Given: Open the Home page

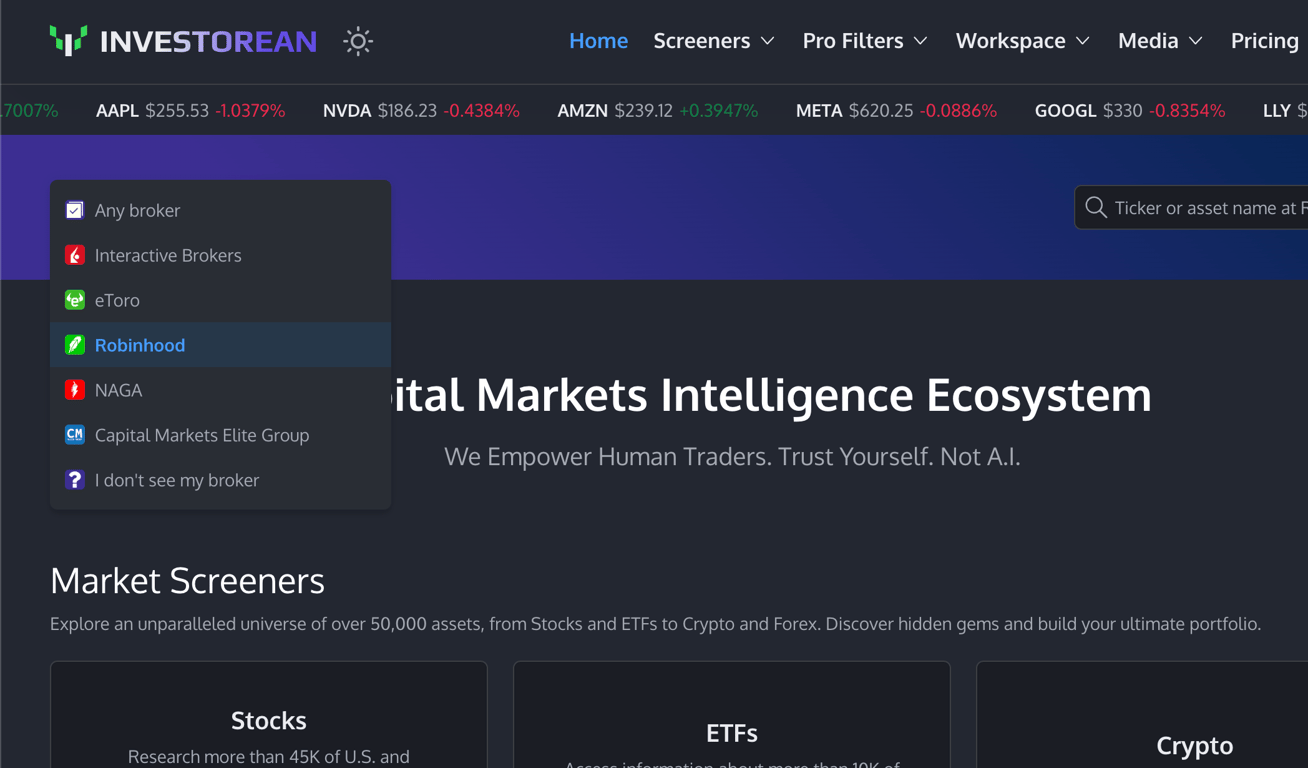Looking at the screenshot, I should click(598, 41).
